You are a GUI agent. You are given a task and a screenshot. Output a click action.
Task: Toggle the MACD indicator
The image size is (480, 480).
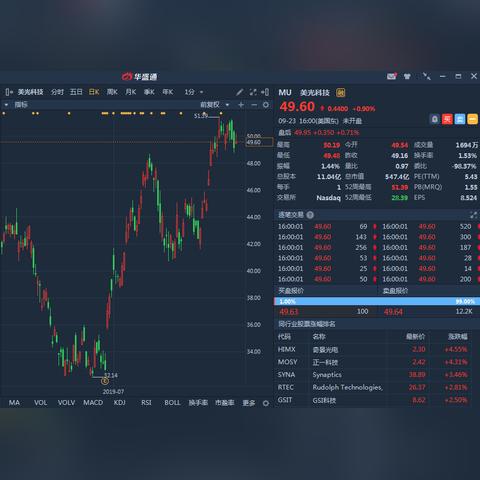[93, 403]
